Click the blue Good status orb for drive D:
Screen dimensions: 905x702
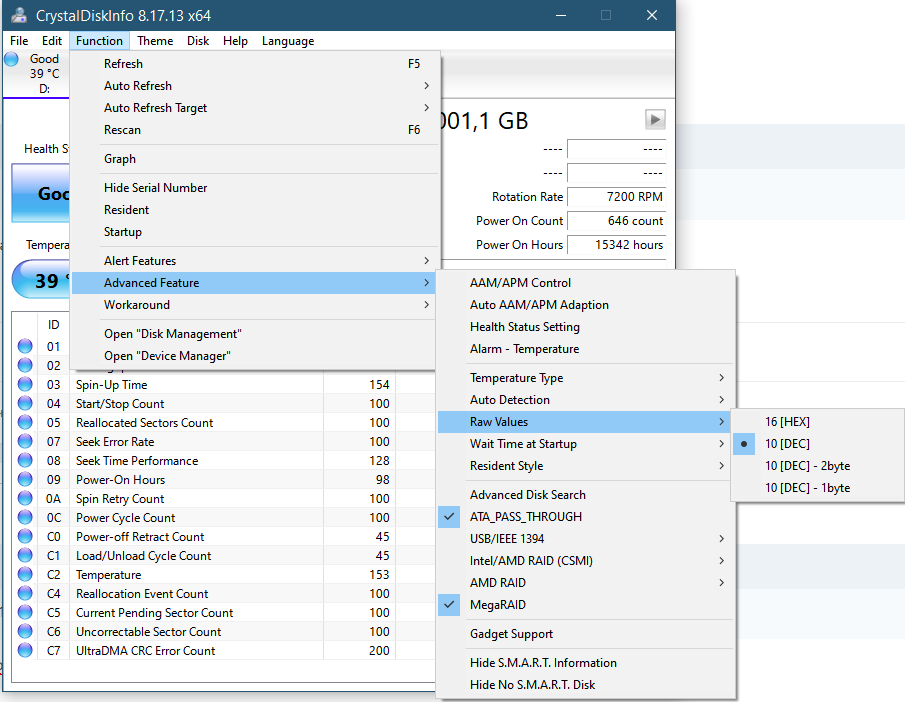point(12,59)
